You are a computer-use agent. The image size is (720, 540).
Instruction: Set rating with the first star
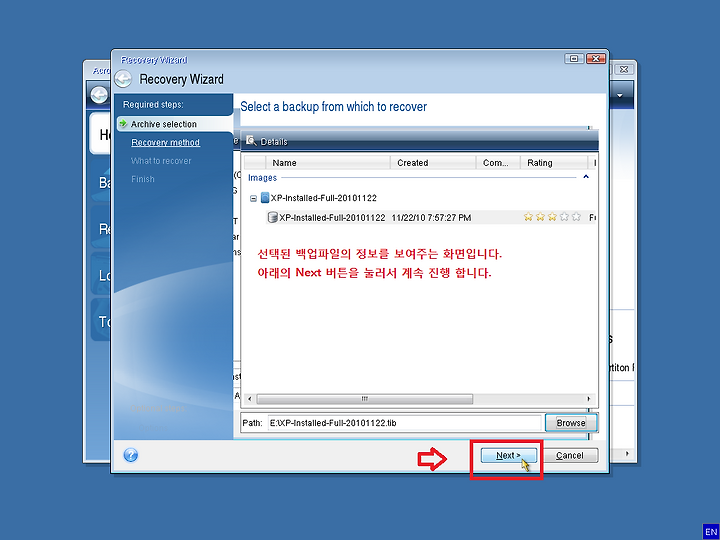(529, 217)
